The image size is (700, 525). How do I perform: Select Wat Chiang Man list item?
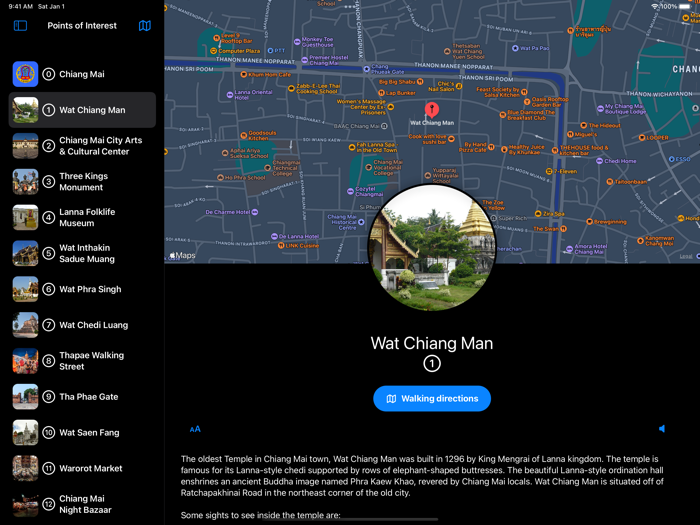click(x=82, y=110)
